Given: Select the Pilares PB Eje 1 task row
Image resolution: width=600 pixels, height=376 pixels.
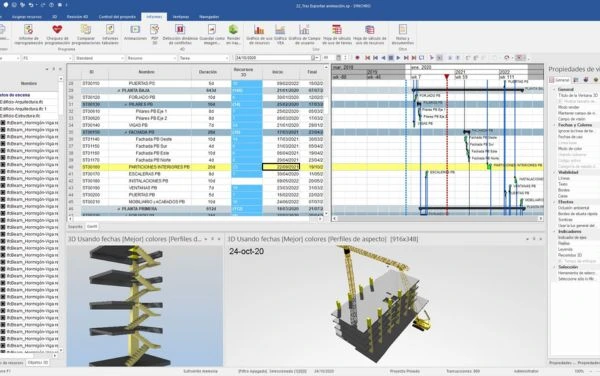Looking at the screenshot, I should point(196,111).
